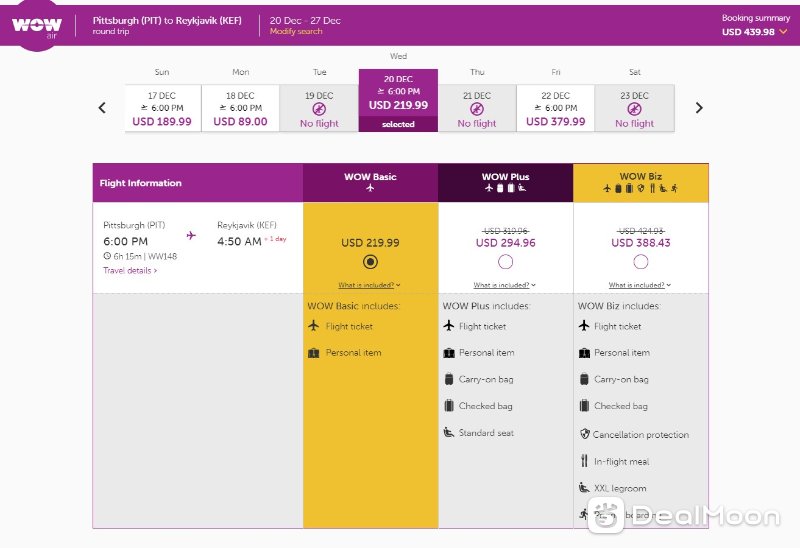Viewport: 800px width, 548px height.
Task: Click WOW Plus flight ticket plane icon
Action: click(449, 326)
